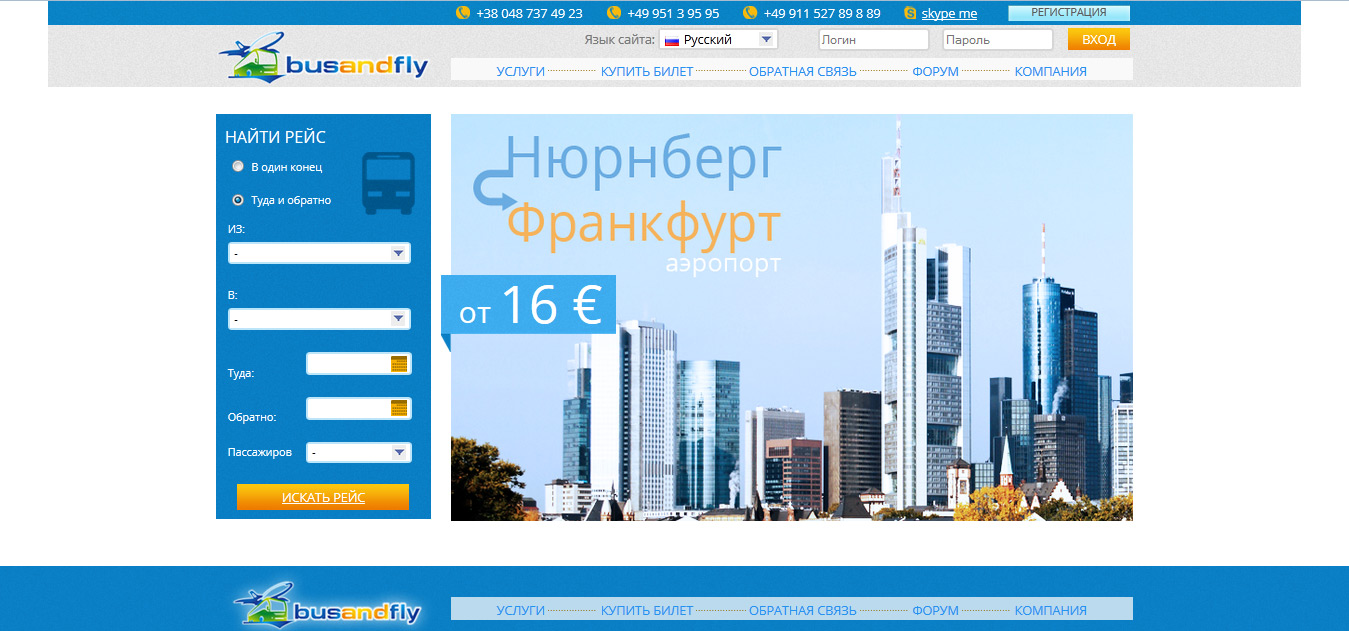Image resolution: width=1349 pixels, height=631 pixels.
Task: Open ОБРАТНАЯ СВЯЗЬ in the header menu
Action: pyautogui.click(x=803, y=71)
